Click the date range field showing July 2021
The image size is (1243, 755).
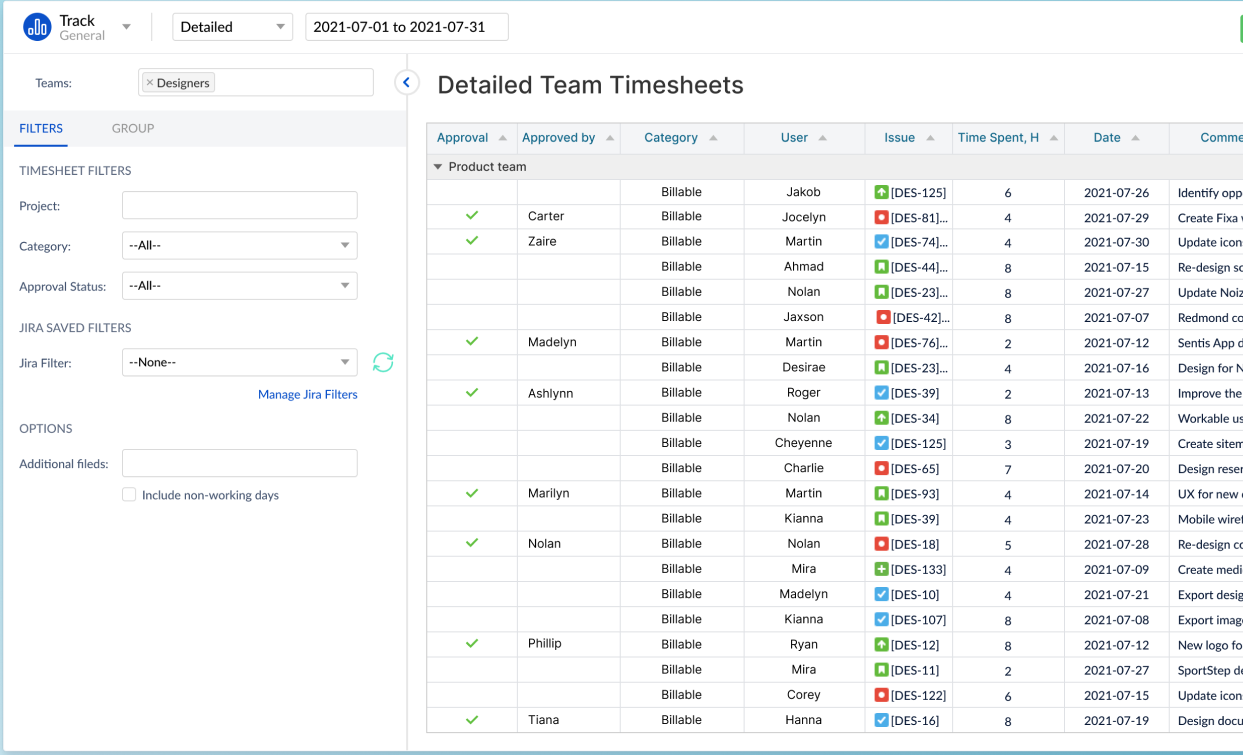(406, 27)
